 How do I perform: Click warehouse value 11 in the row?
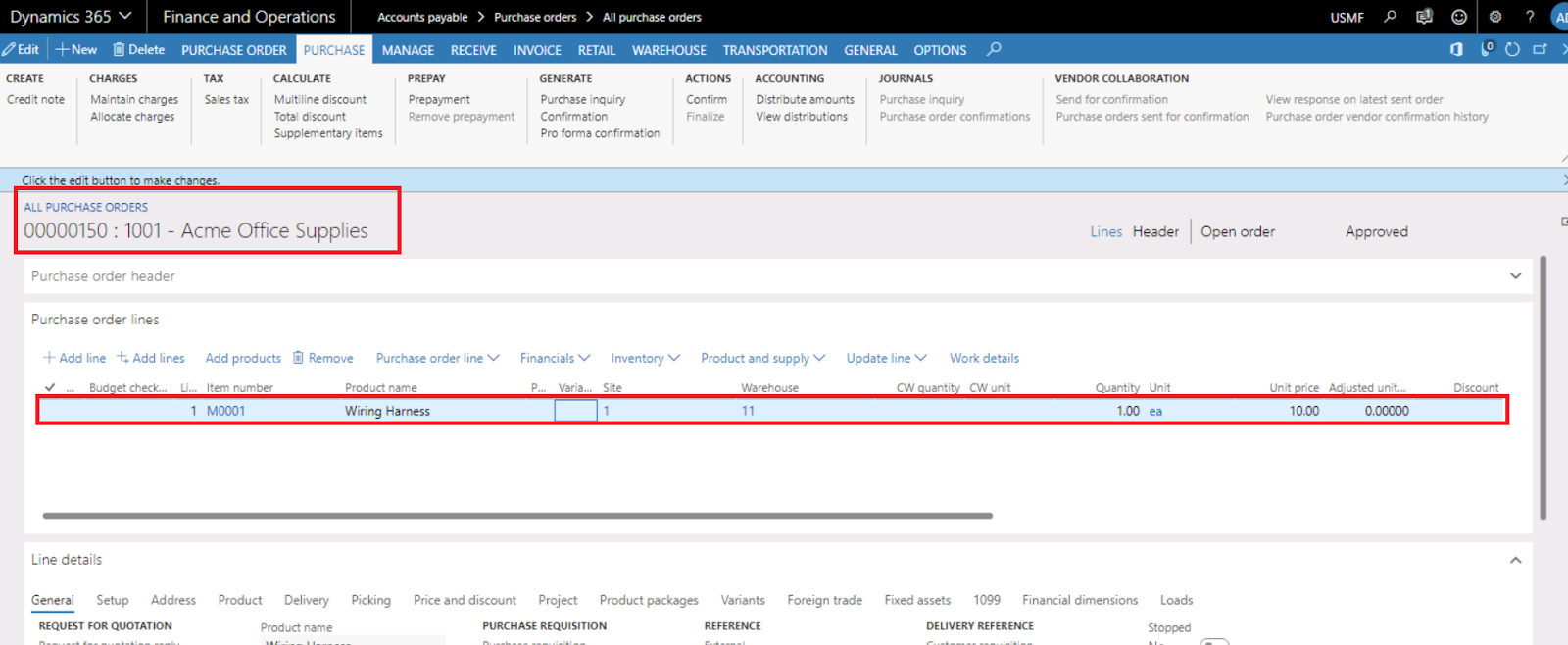coord(748,411)
